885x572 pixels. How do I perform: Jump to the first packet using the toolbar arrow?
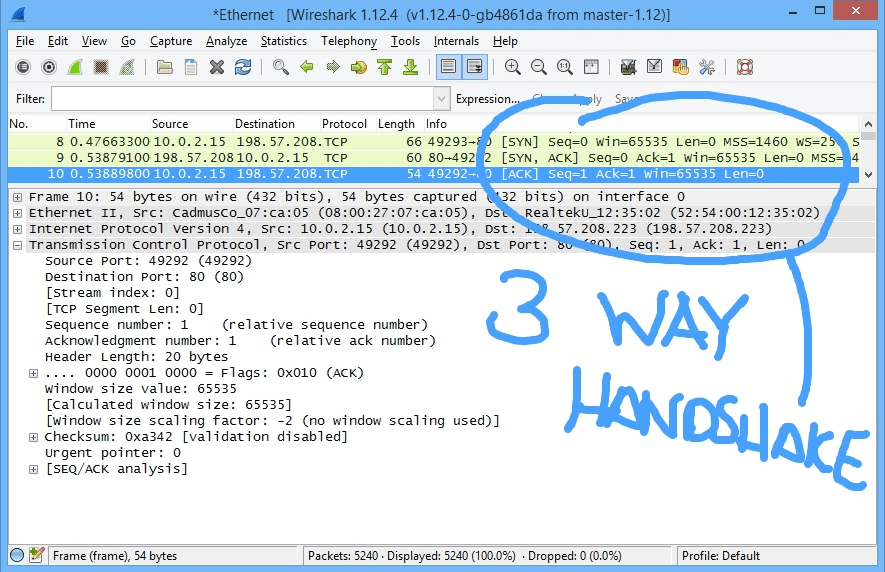point(385,67)
